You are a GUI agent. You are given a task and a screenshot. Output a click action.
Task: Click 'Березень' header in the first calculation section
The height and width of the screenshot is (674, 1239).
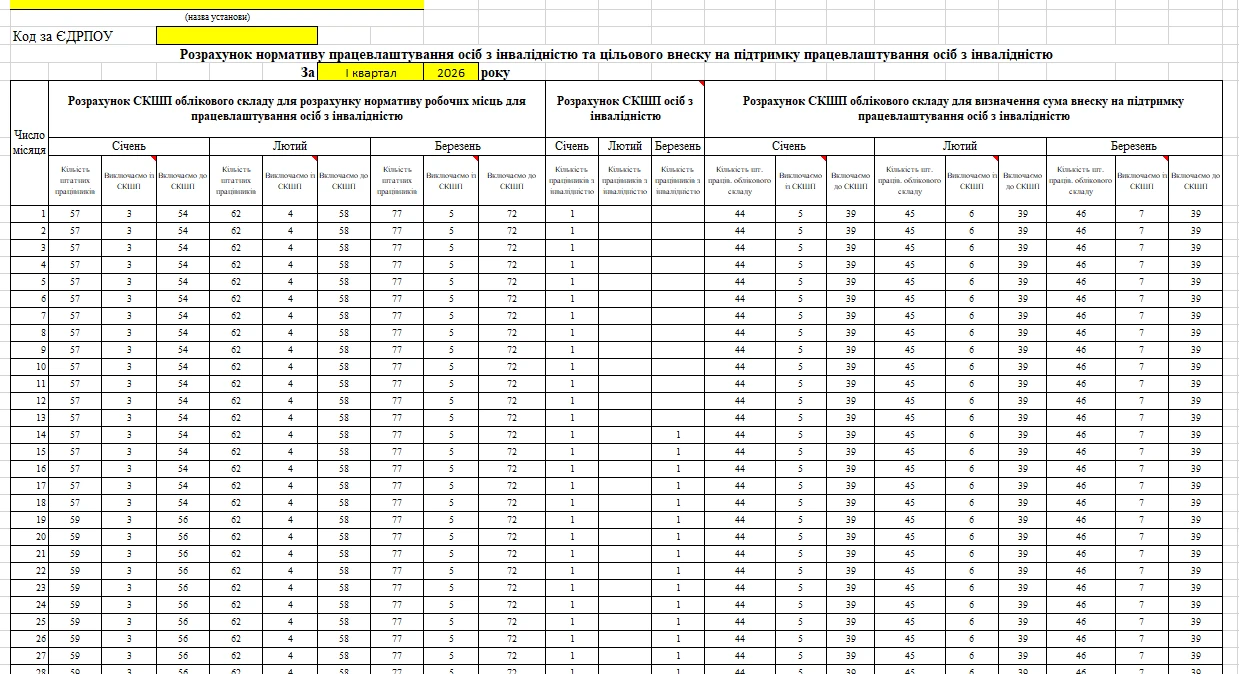point(457,146)
